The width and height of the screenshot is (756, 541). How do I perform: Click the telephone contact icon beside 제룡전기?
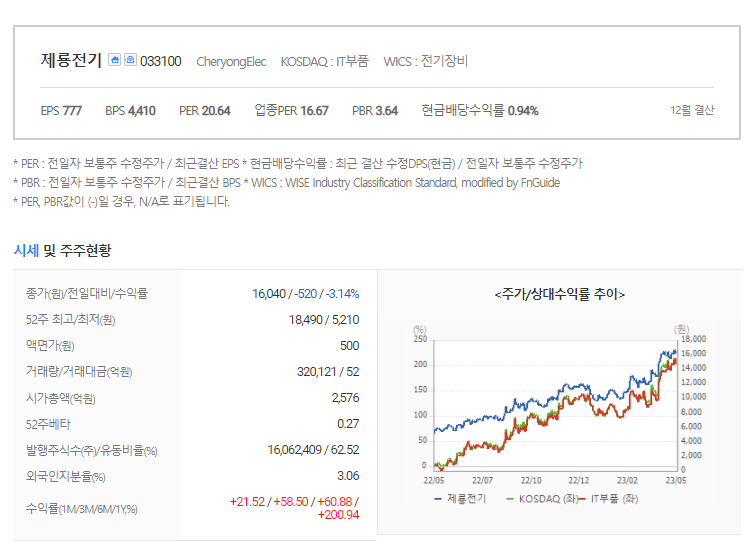130,60
